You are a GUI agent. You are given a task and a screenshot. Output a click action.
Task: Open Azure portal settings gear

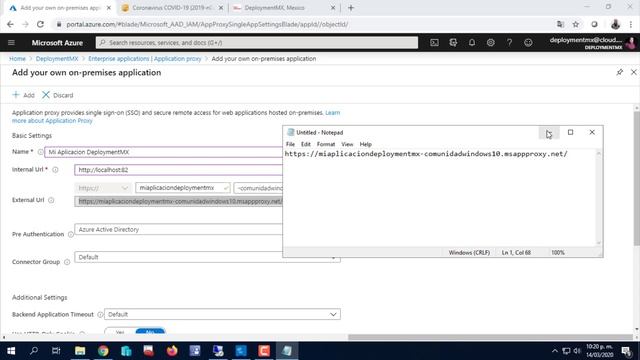point(491,42)
